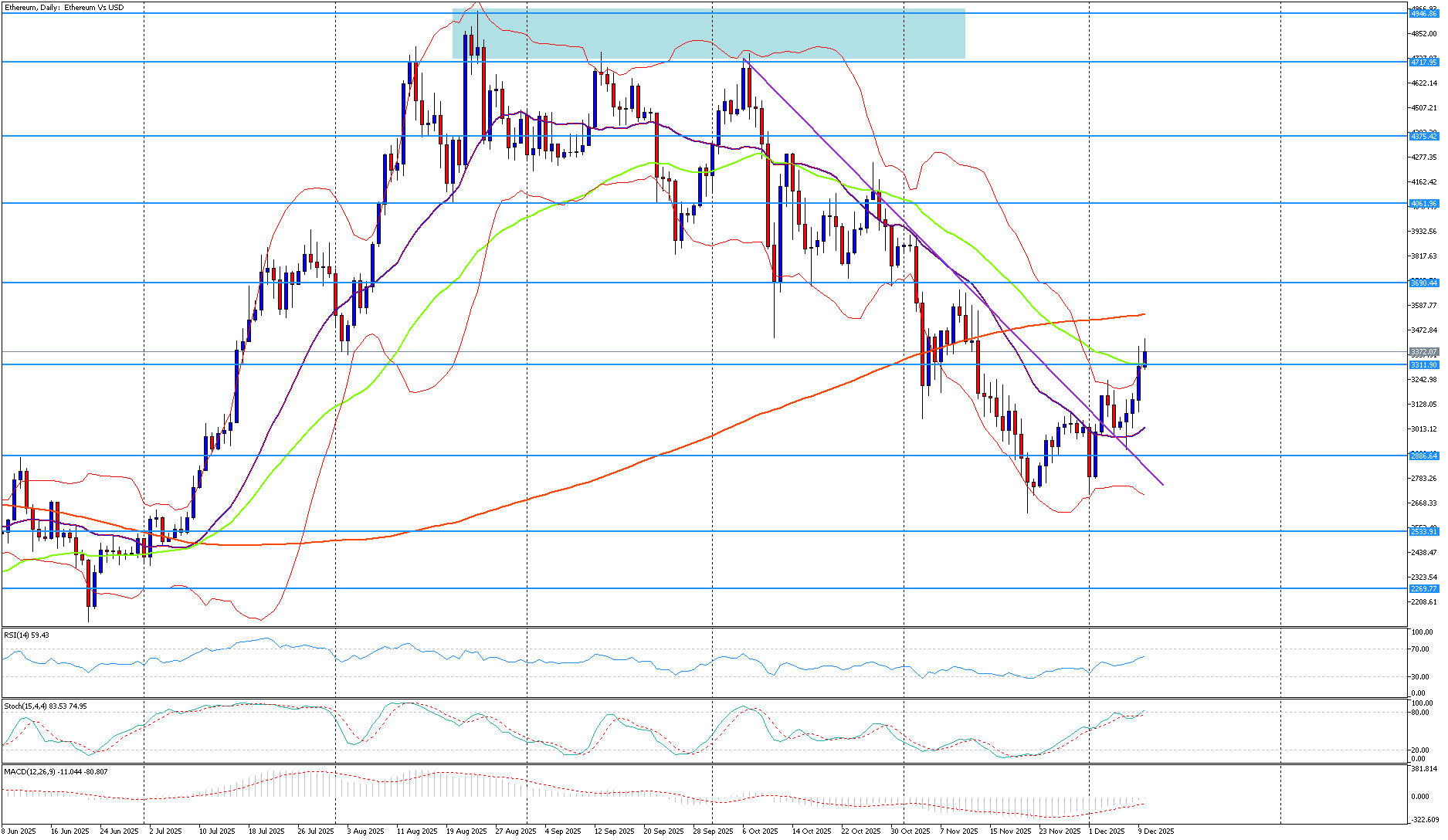
Task: Click the 3587.77 price axis value
Action: pos(1424,306)
